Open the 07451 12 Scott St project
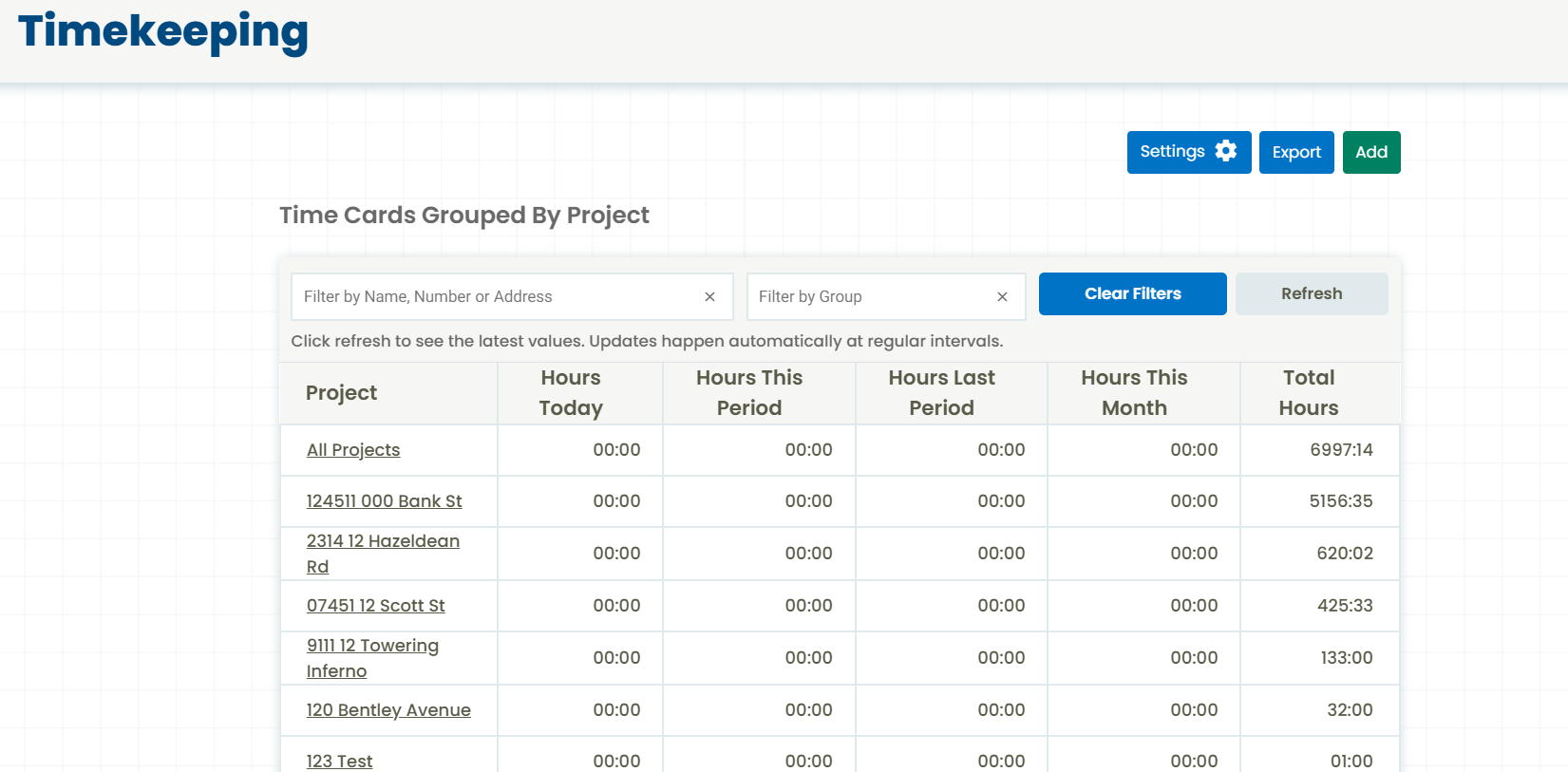1568x772 pixels. pos(375,606)
